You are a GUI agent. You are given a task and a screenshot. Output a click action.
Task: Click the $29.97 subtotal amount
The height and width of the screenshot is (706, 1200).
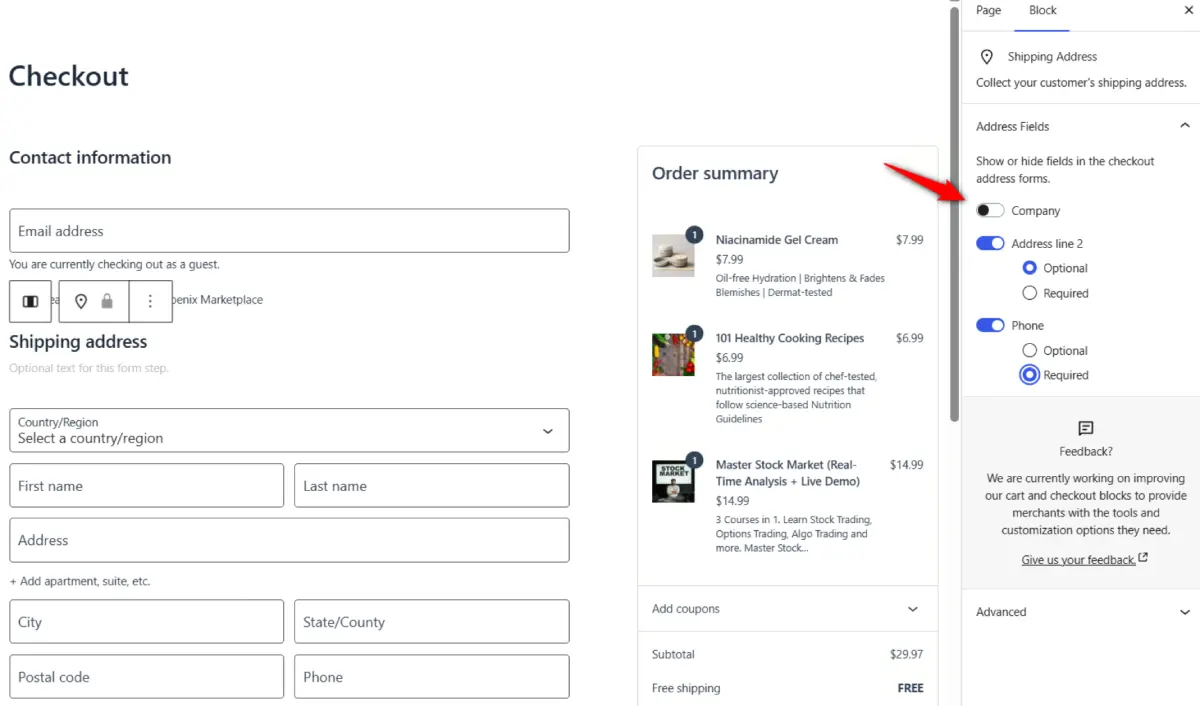pyautogui.click(x=907, y=655)
